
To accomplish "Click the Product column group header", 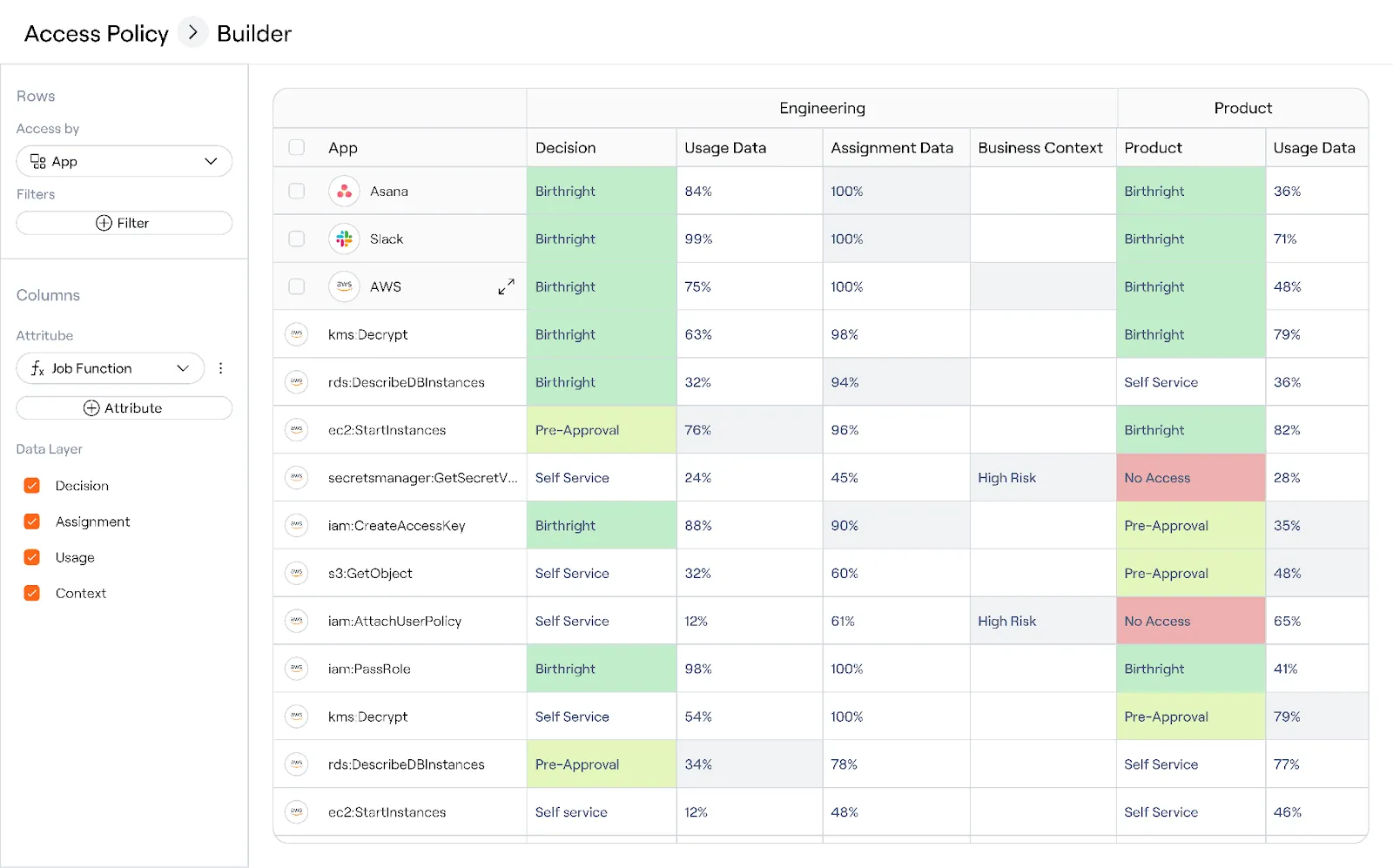I will coord(1242,108).
